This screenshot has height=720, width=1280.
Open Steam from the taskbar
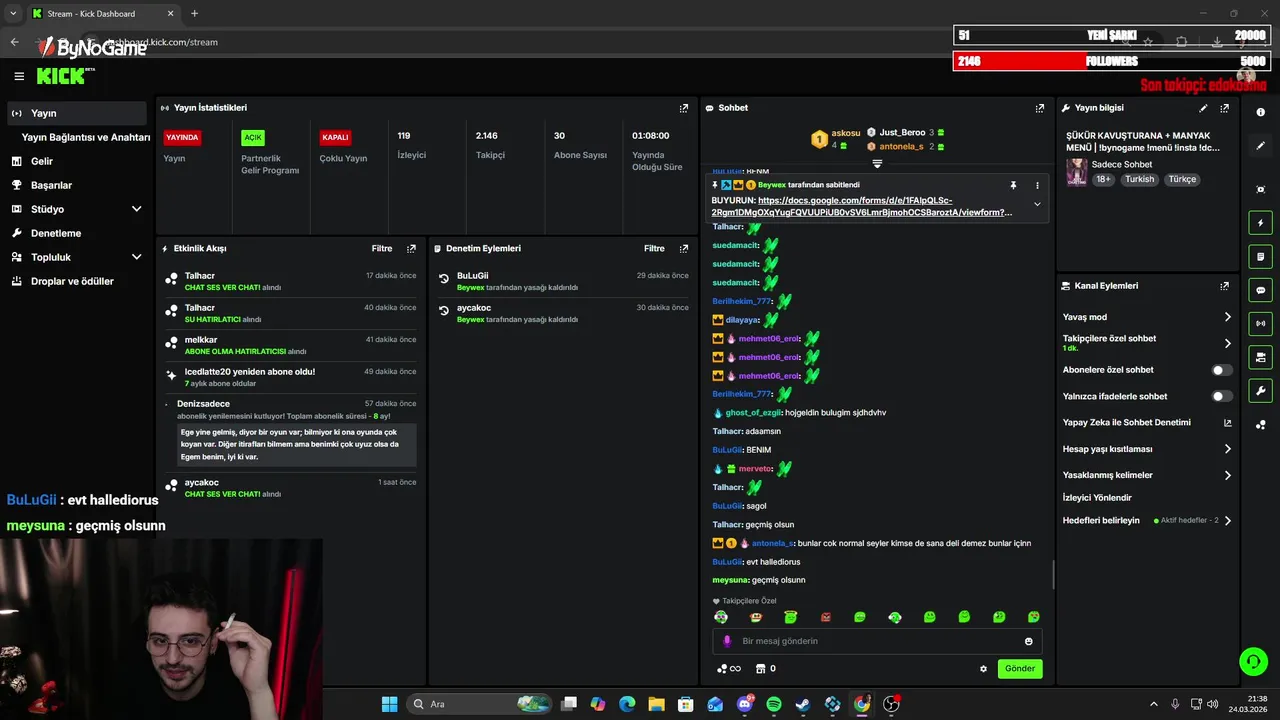click(803, 704)
